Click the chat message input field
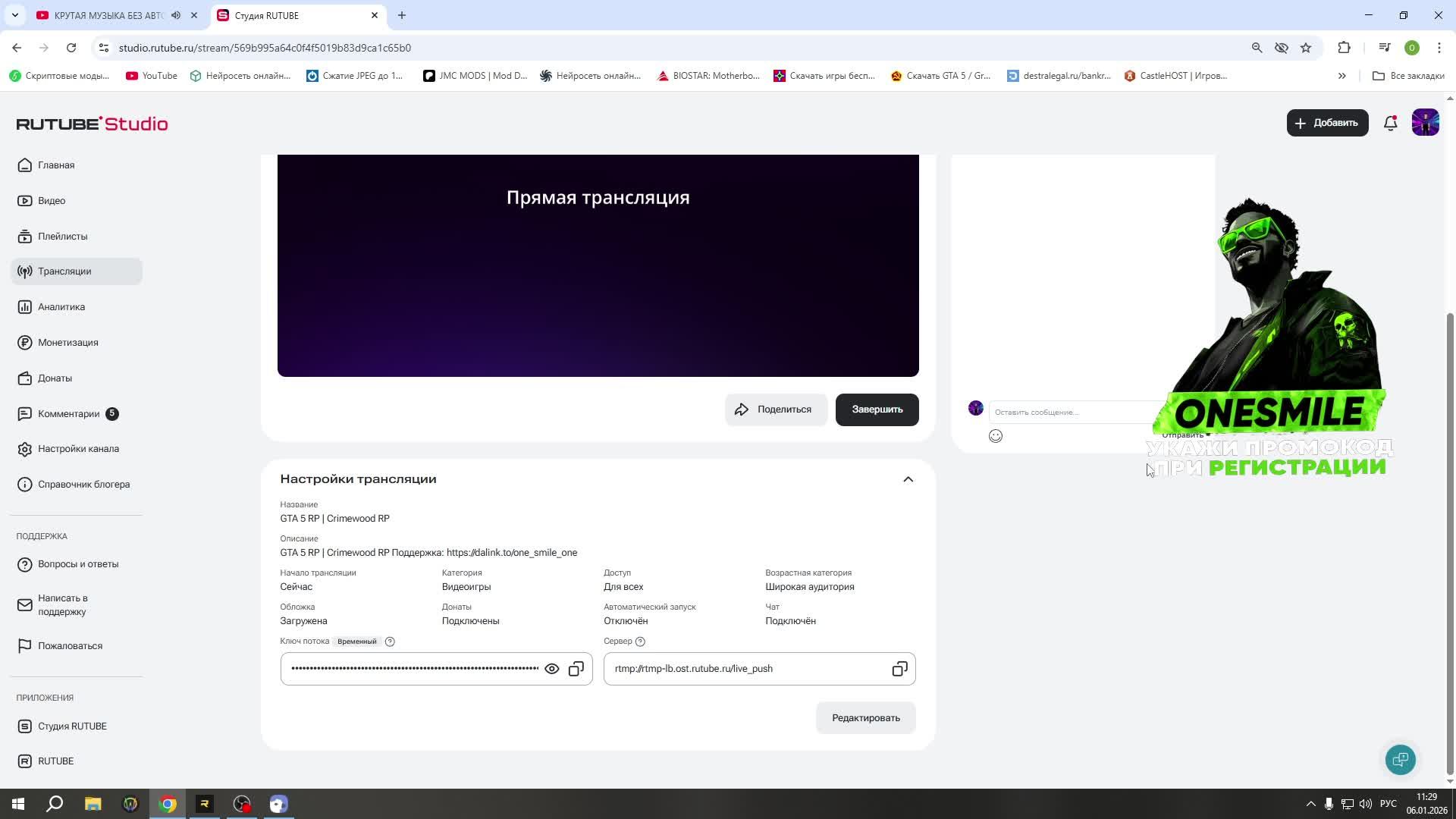This screenshot has height=819, width=1456. [x=1069, y=413]
